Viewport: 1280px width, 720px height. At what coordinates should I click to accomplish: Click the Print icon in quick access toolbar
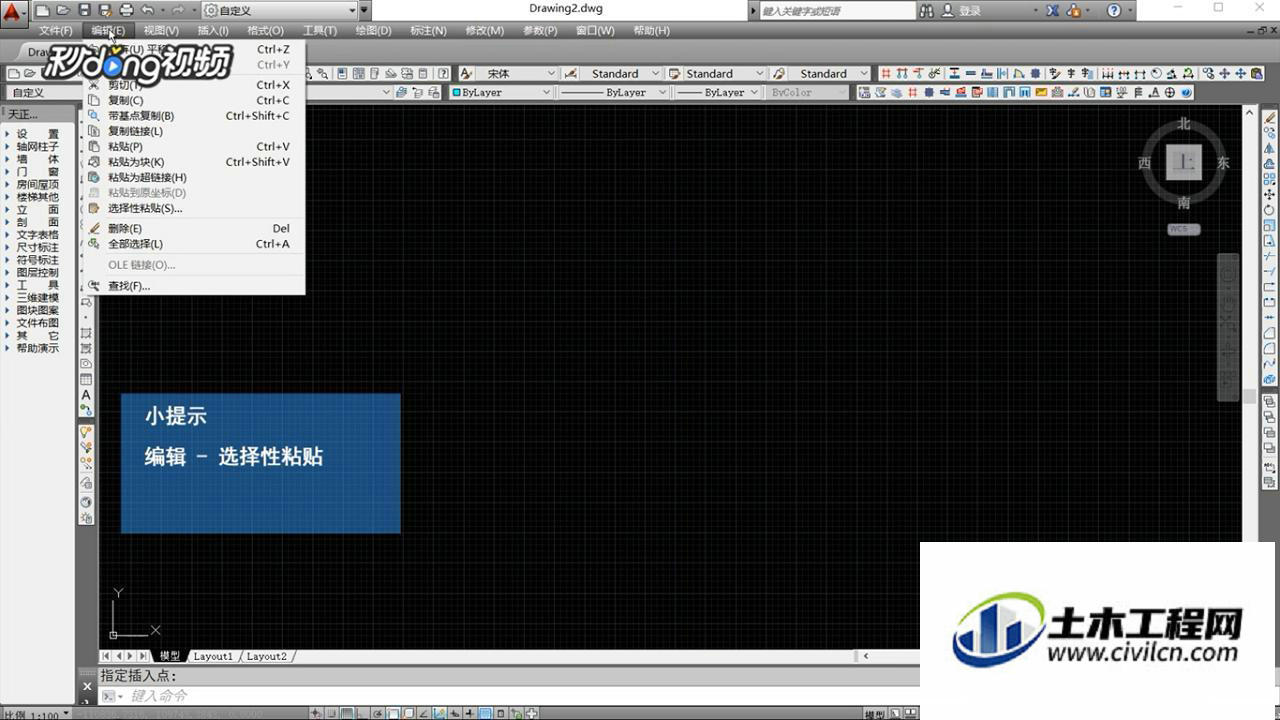click(x=126, y=10)
